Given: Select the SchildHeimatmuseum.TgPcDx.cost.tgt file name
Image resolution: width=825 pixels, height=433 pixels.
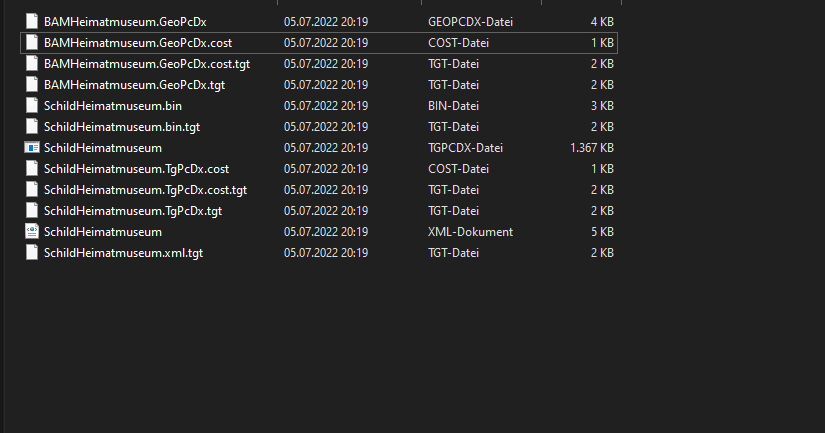Looking at the screenshot, I should (x=145, y=189).
